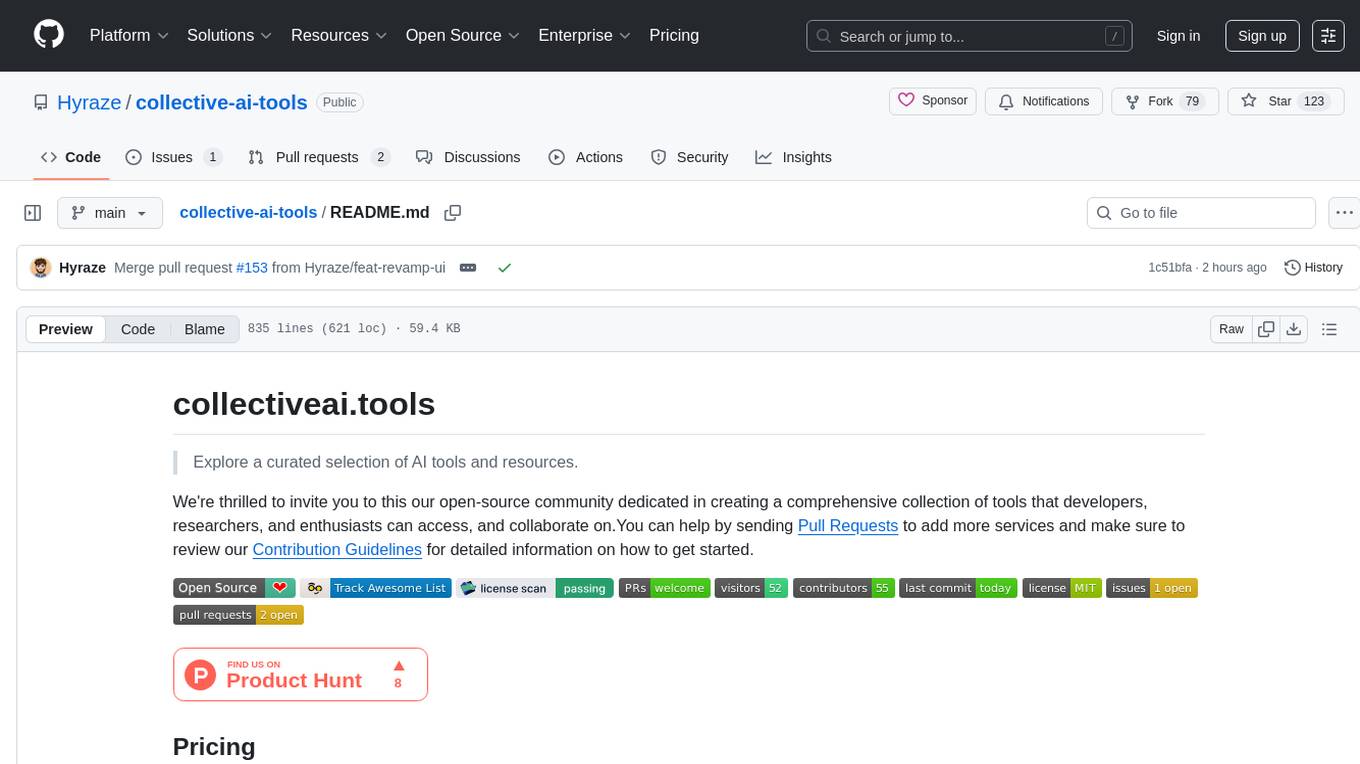Image resolution: width=1360 pixels, height=764 pixels.
Task: Open commit 1c51bfa
Action: click(1170, 268)
